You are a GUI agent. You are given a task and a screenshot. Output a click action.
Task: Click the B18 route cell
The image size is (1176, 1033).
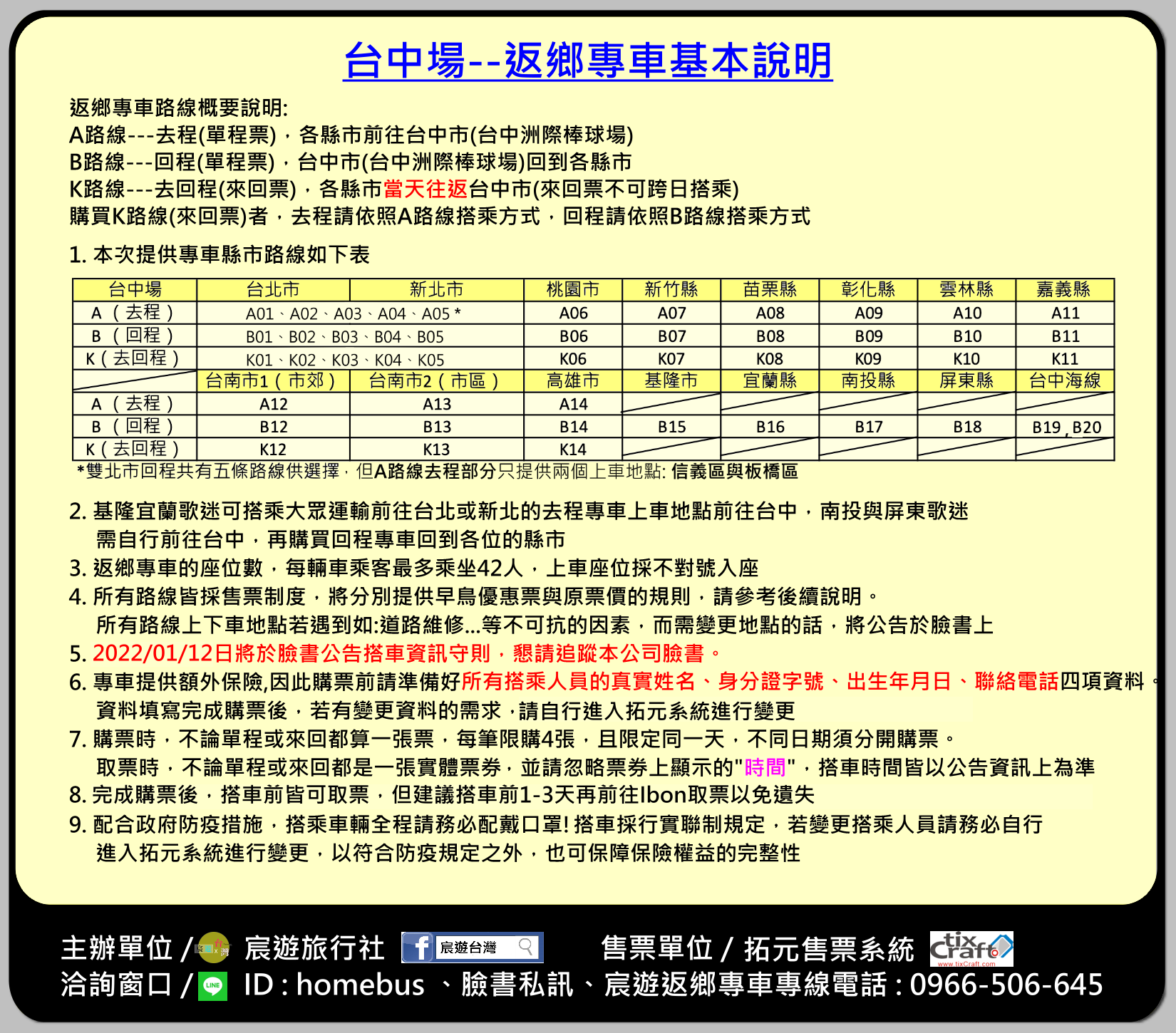(966, 427)
